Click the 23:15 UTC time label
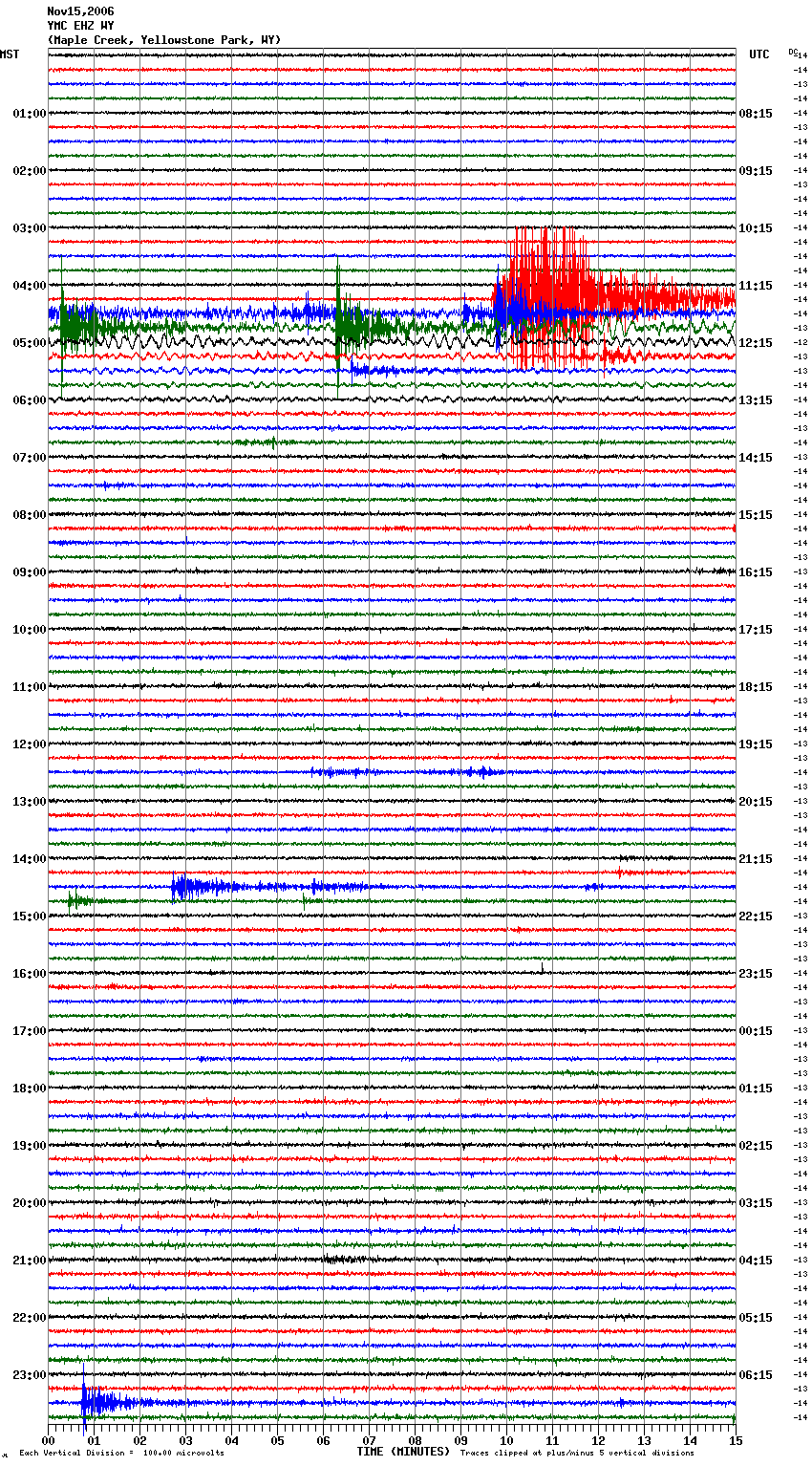The height and width of the screenshot is (1466, 812). tap(756, 974)
